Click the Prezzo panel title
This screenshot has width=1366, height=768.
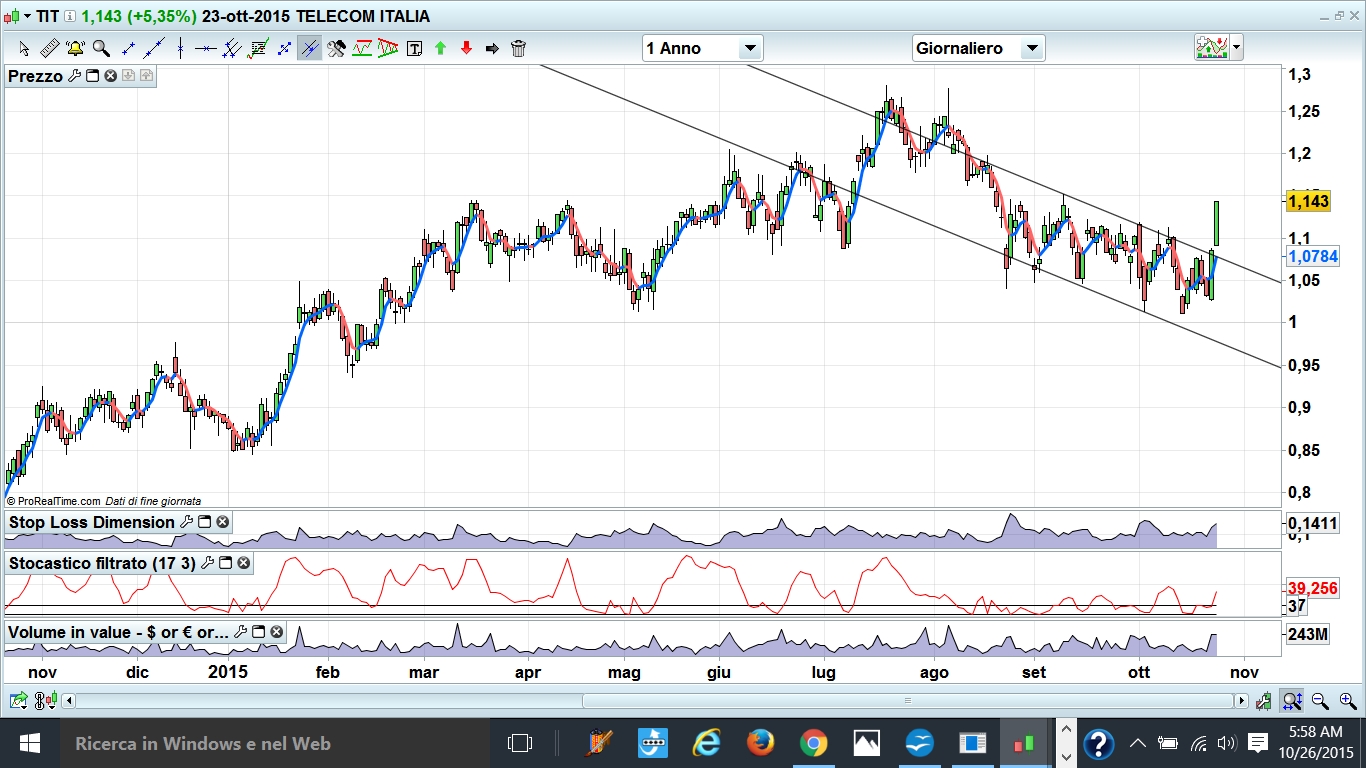coord(36,76)
